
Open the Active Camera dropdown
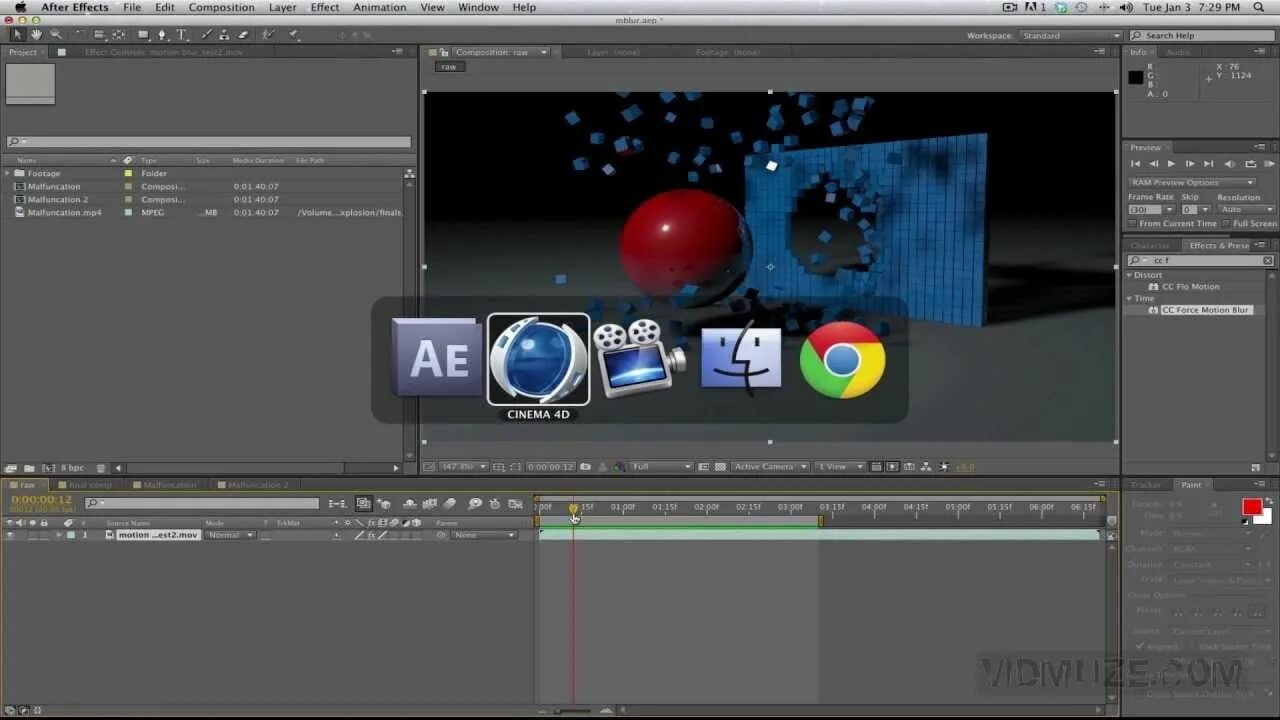click(769, 466)
